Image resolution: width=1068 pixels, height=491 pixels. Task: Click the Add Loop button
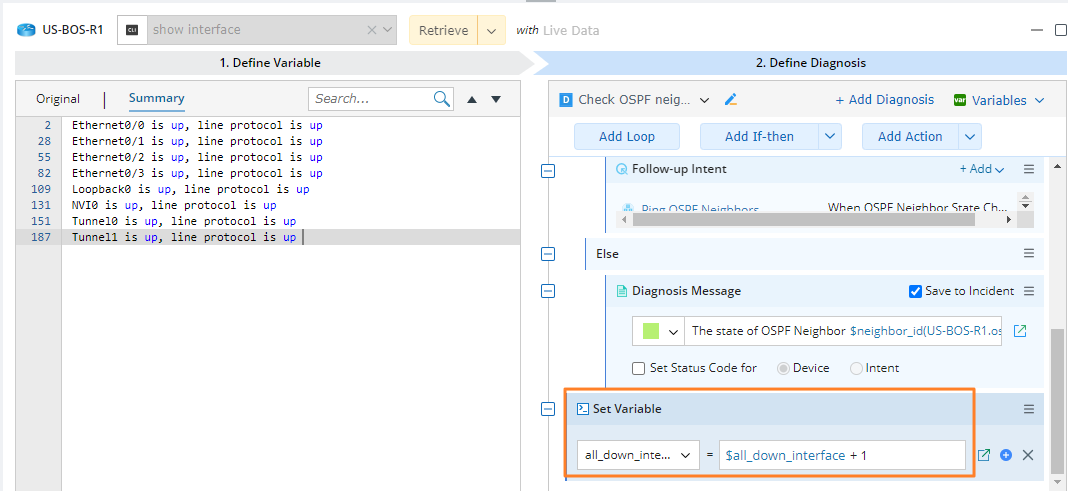[627, 137]
